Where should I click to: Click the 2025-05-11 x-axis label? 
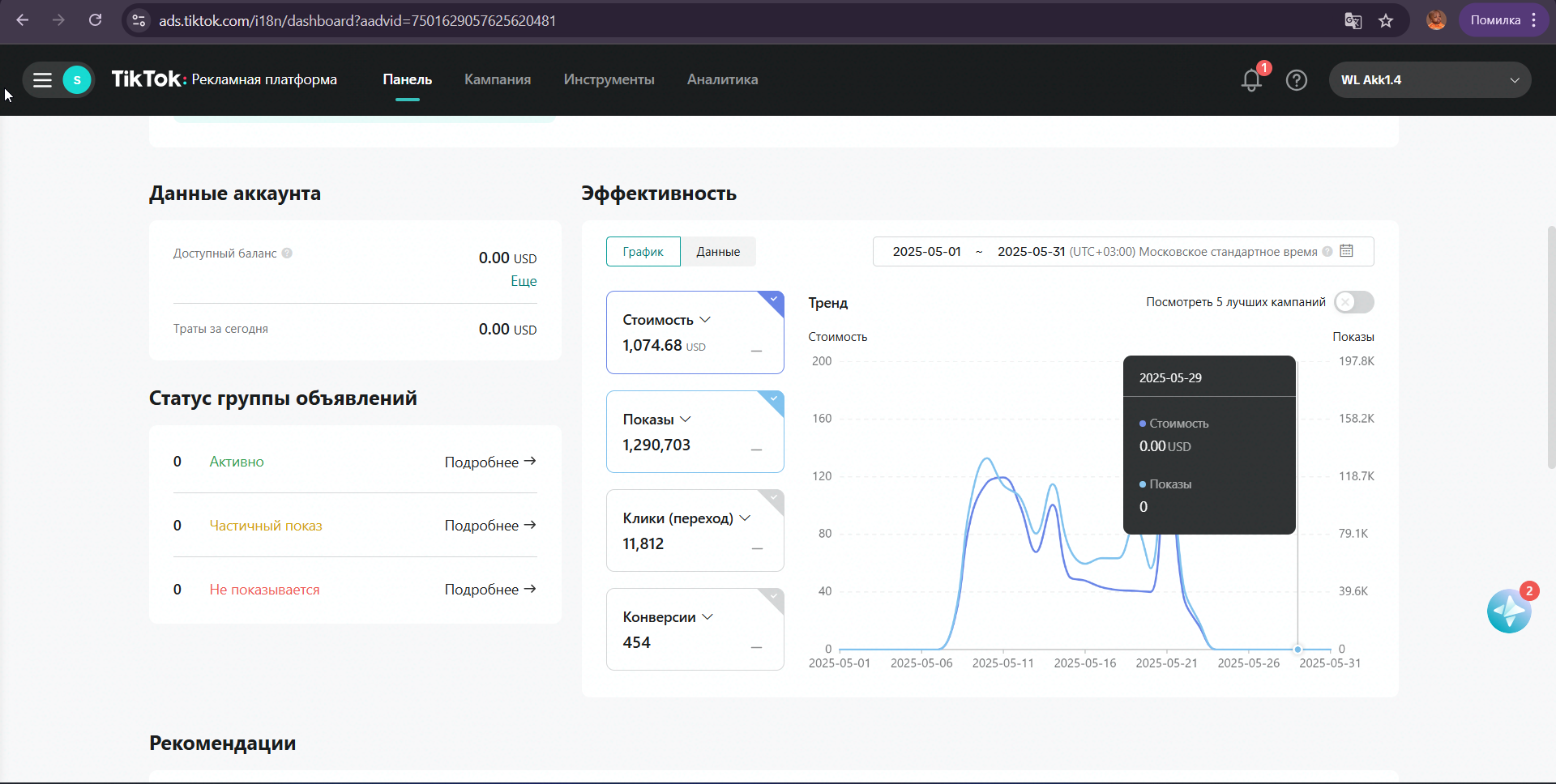point(1003,663)
